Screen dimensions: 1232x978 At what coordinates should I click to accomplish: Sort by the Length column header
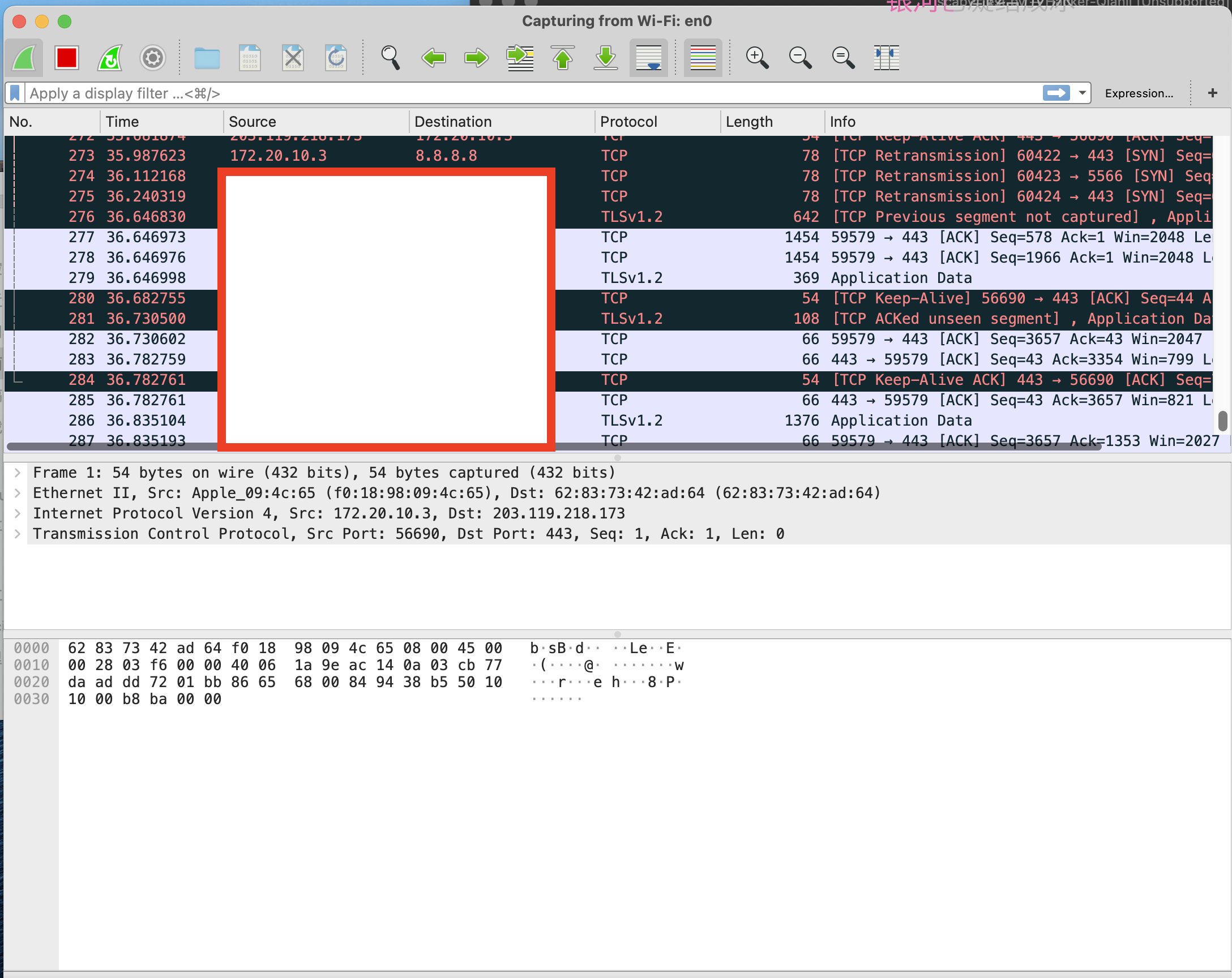(773, 122)
